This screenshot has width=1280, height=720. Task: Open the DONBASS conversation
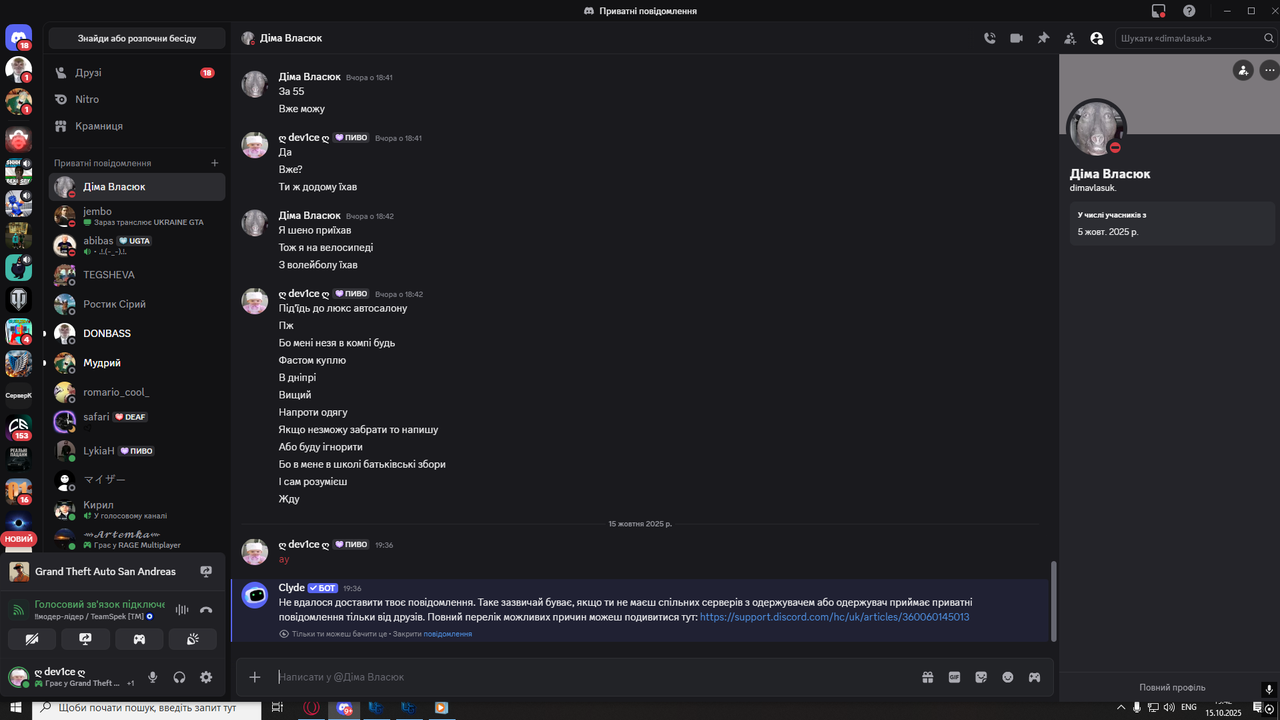(x=137, y=333)
